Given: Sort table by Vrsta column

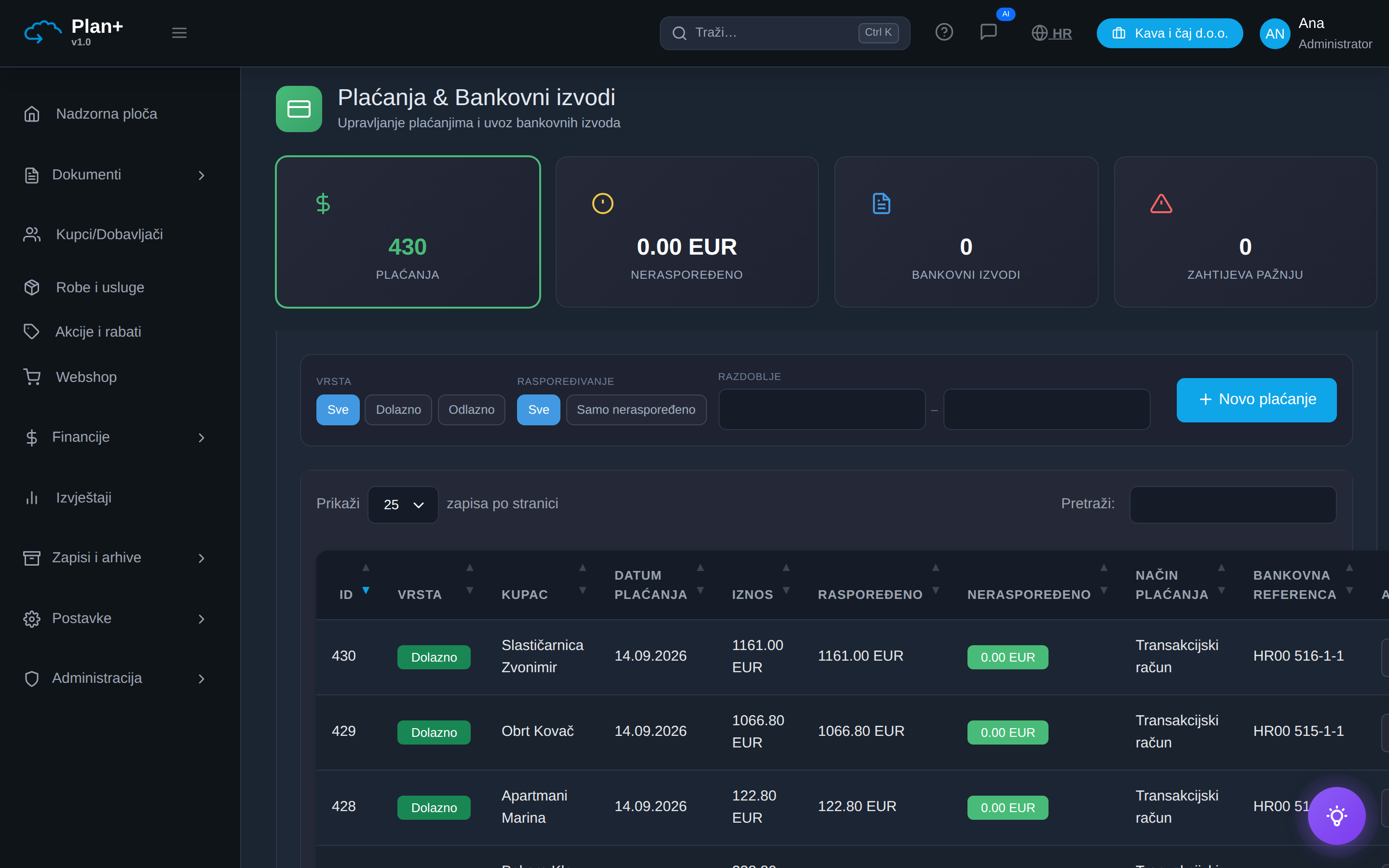Looking at the screenshot, I should click(x=436, y=585).
